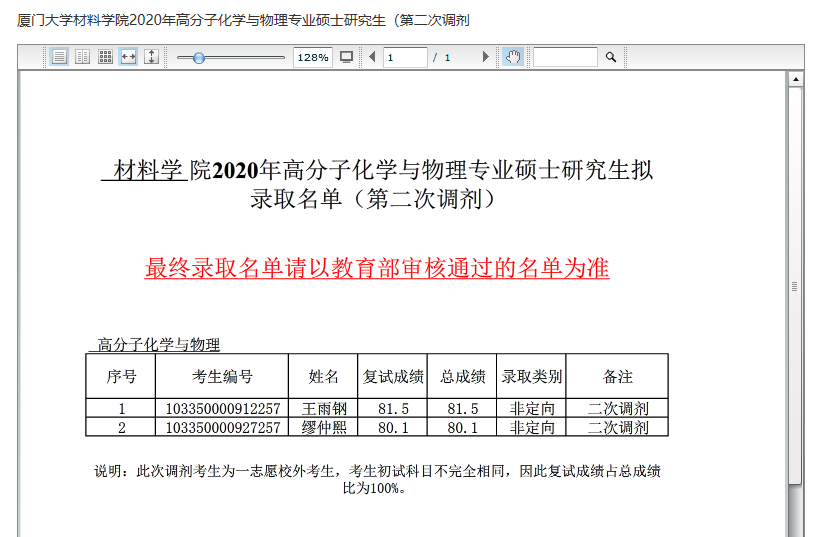Focus the document search text box

coord(565,58)
